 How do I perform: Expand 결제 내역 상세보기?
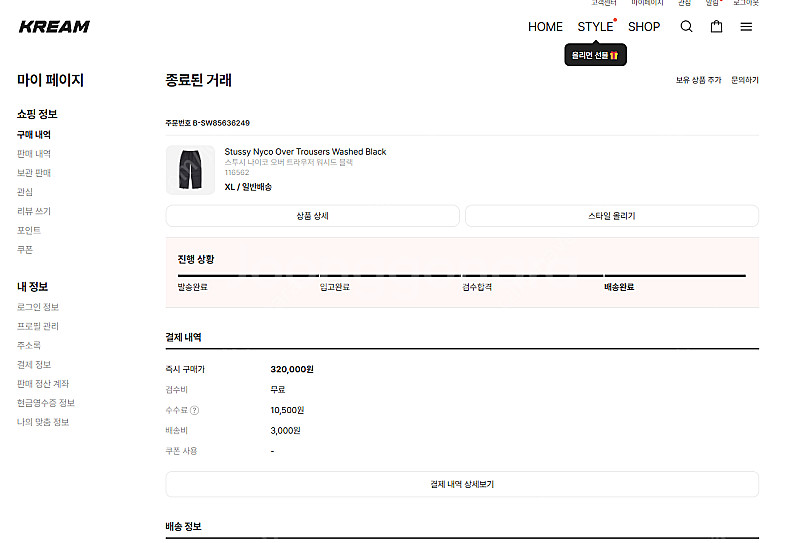pos(461,484)
